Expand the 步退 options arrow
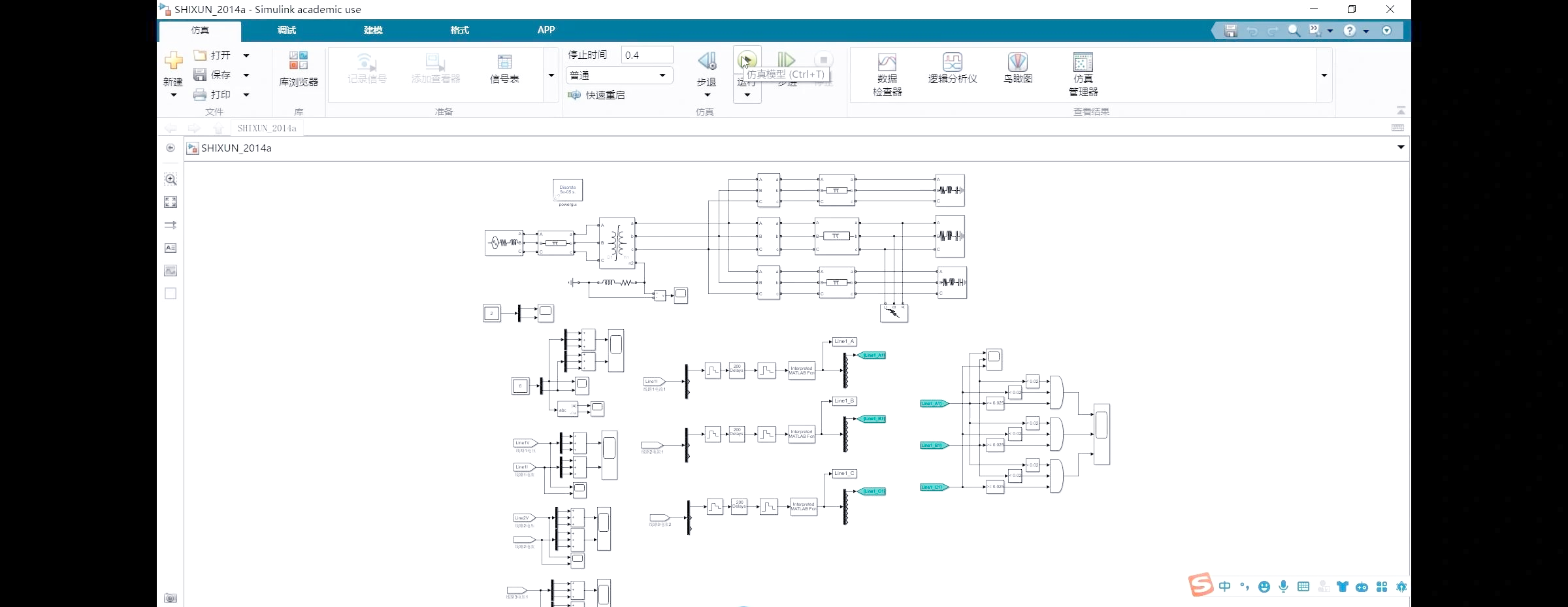 [x=707, y=95]
